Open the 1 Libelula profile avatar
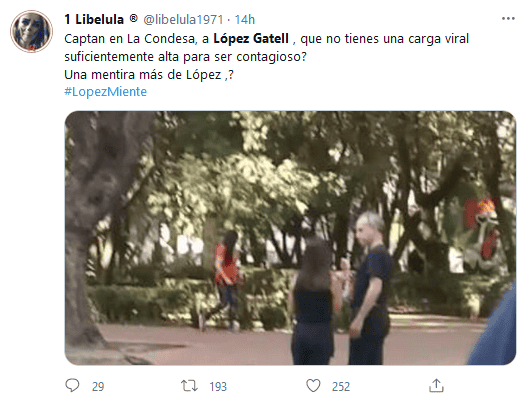The image size is (529, 403). point(31,31)
